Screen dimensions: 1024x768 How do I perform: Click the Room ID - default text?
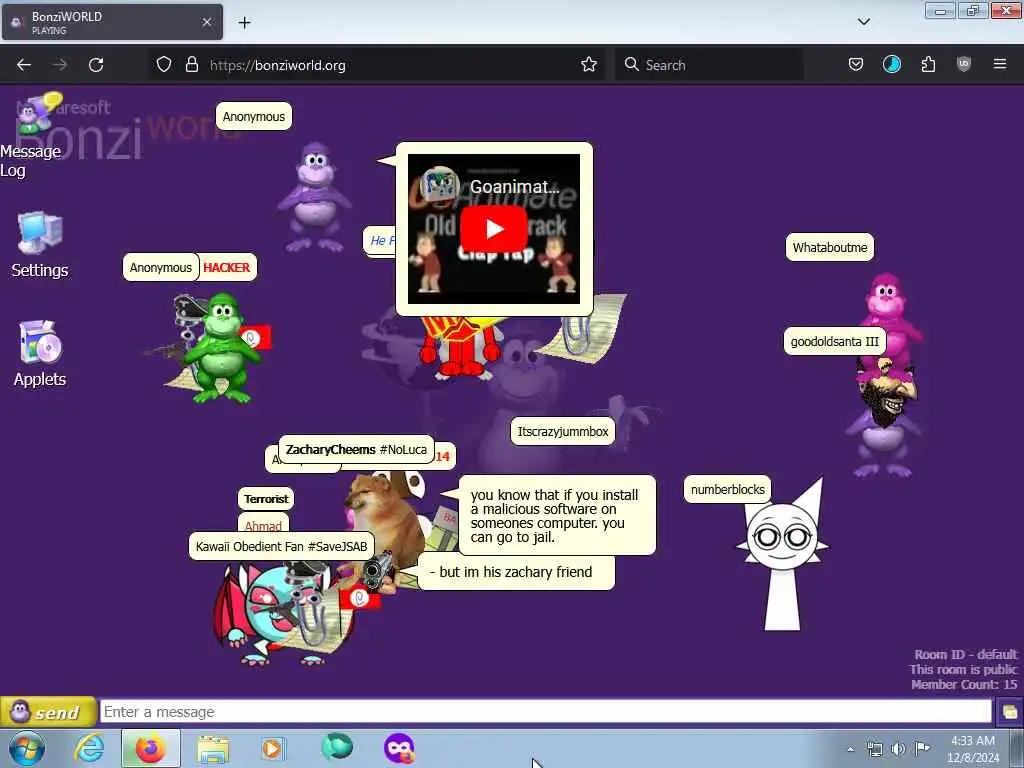(965, 654)
